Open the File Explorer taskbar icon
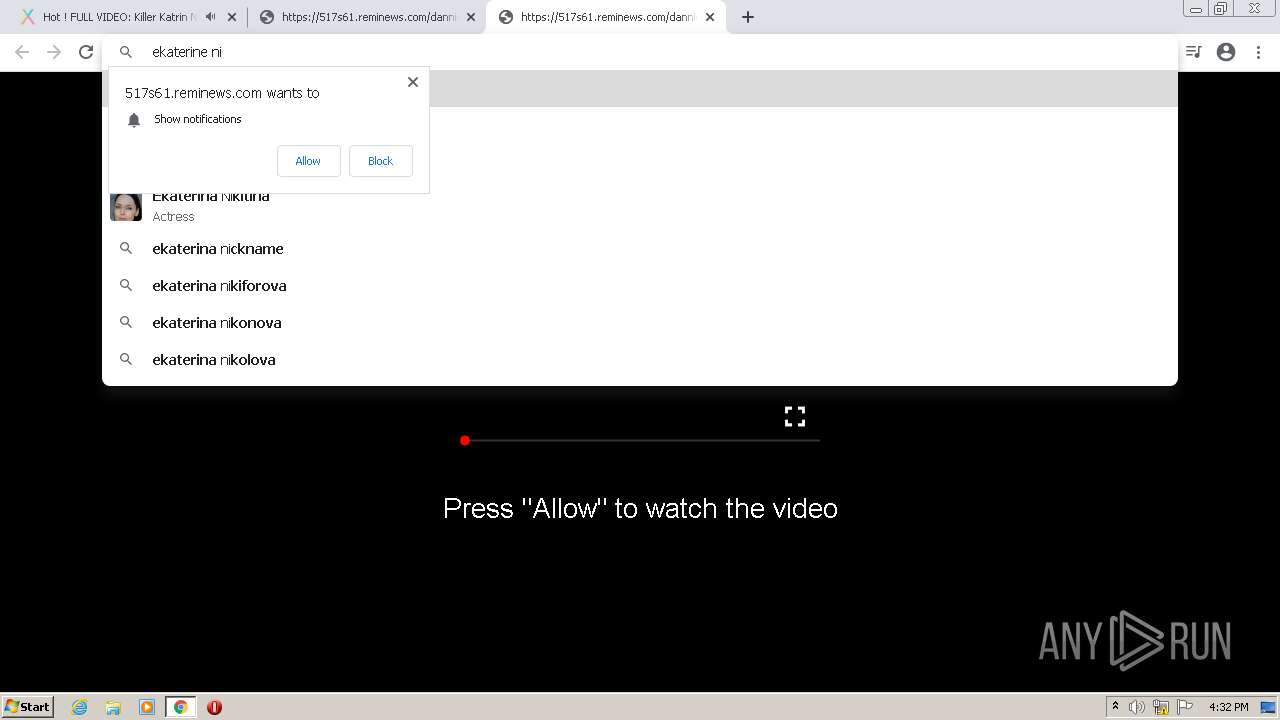 pyautogui.click(x=113, y=707)
